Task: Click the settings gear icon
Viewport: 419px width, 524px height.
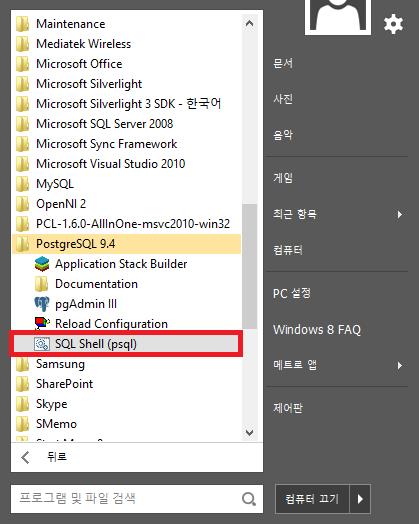Action: tap(393, 24)
